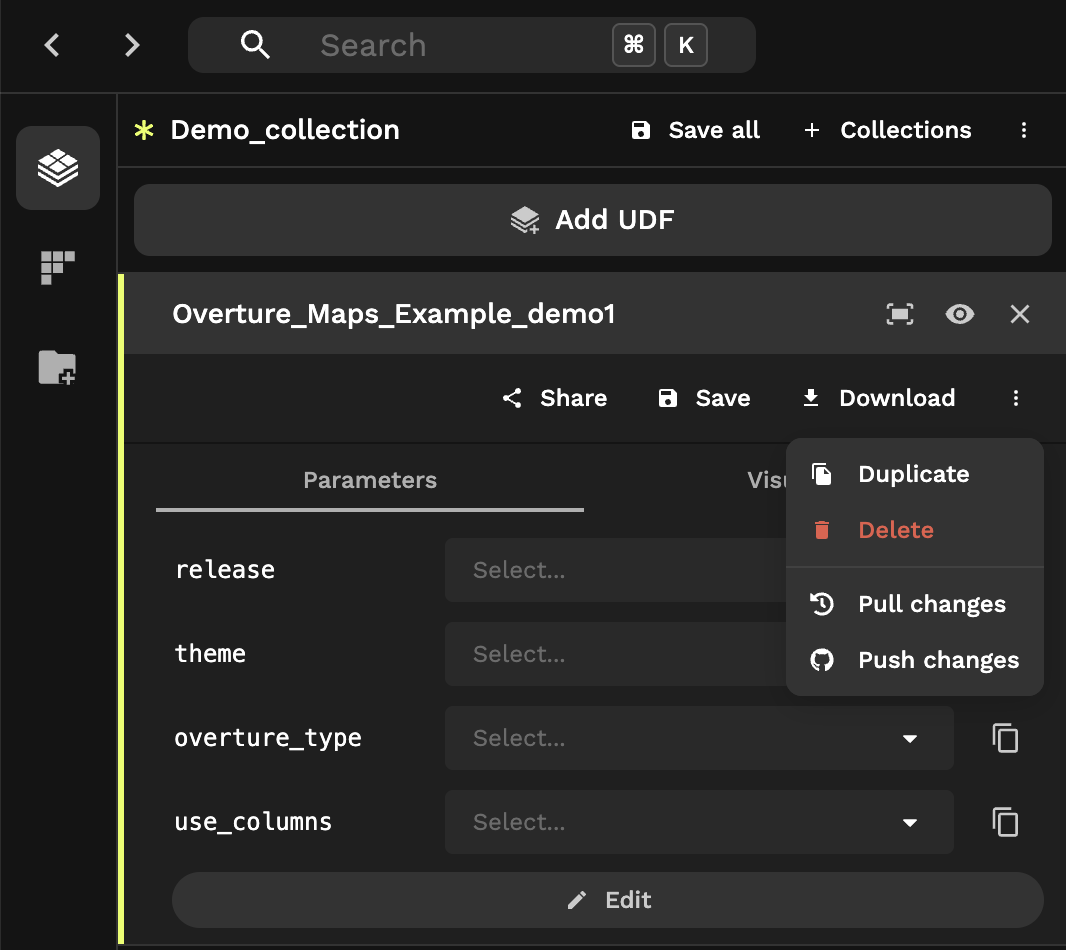
Task: Click the release parameter label
Action: click(225, 570)
